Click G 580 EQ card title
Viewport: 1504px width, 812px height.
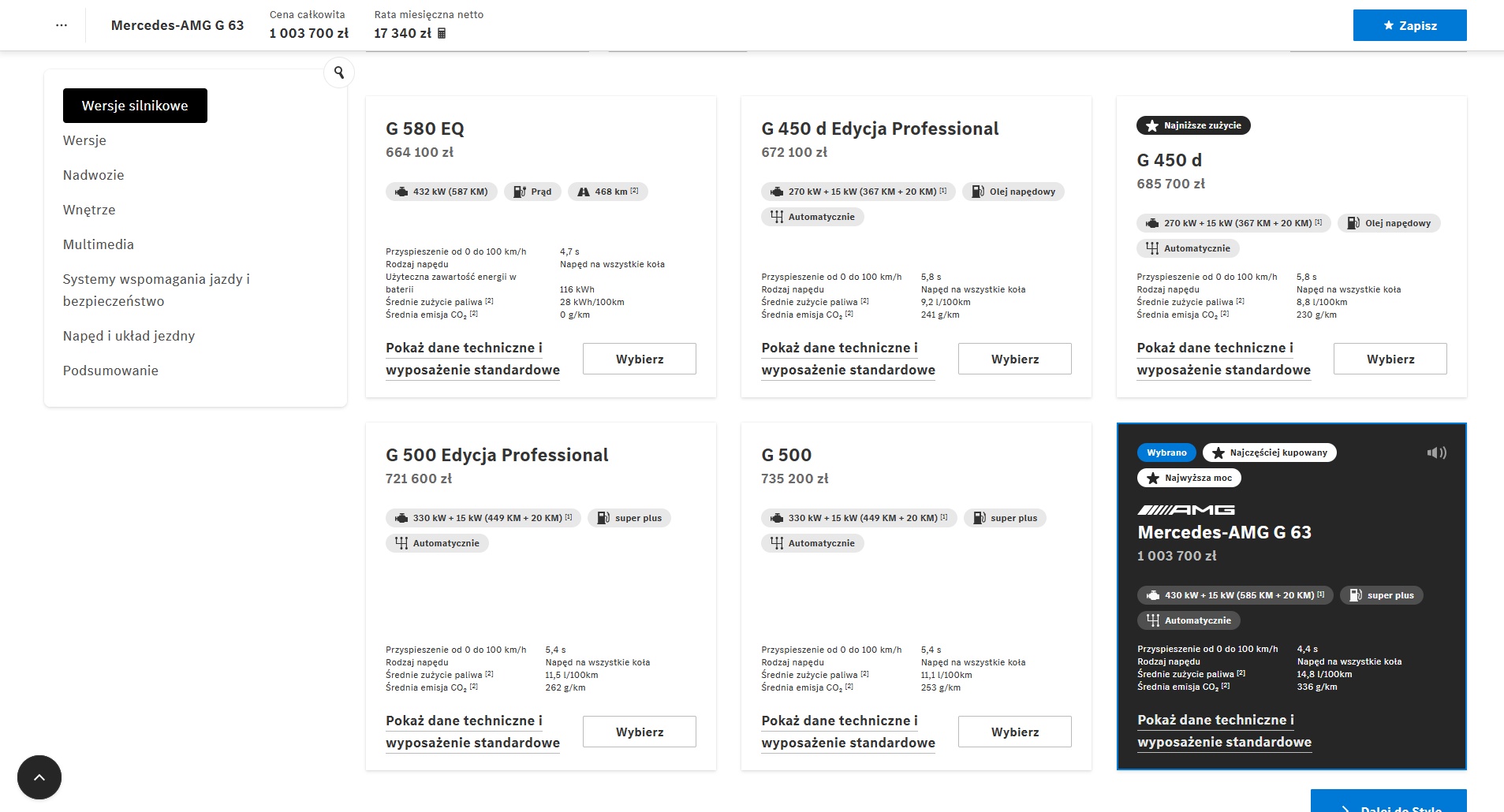click(425, 129)
